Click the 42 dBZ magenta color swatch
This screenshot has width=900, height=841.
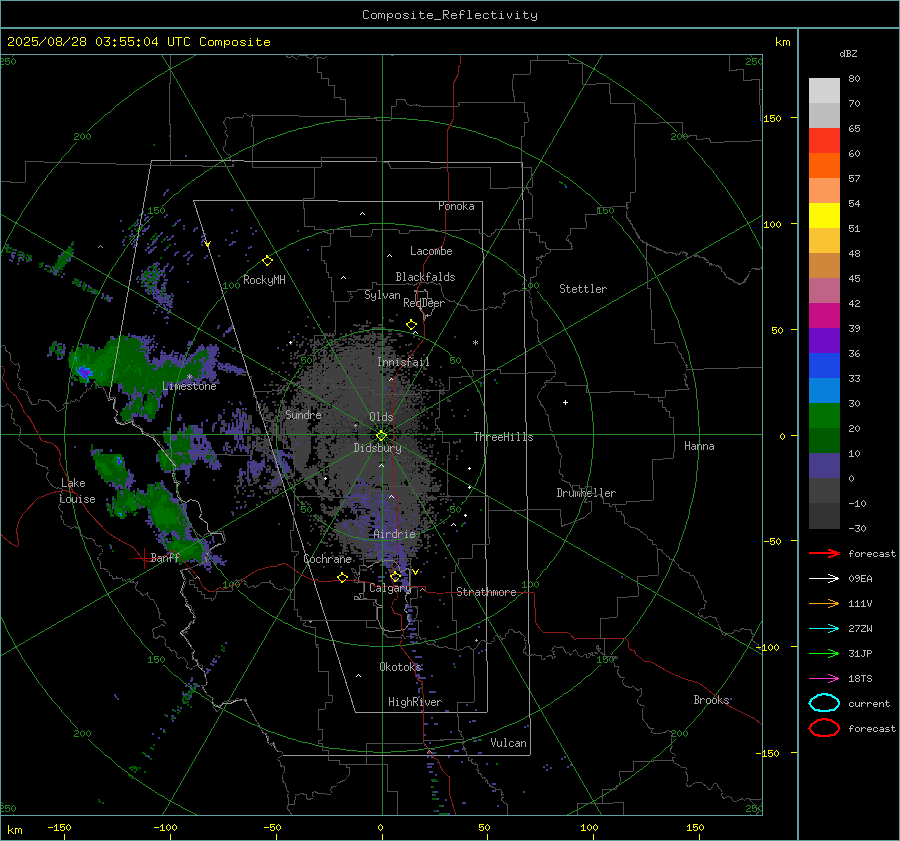pos(824,315)
